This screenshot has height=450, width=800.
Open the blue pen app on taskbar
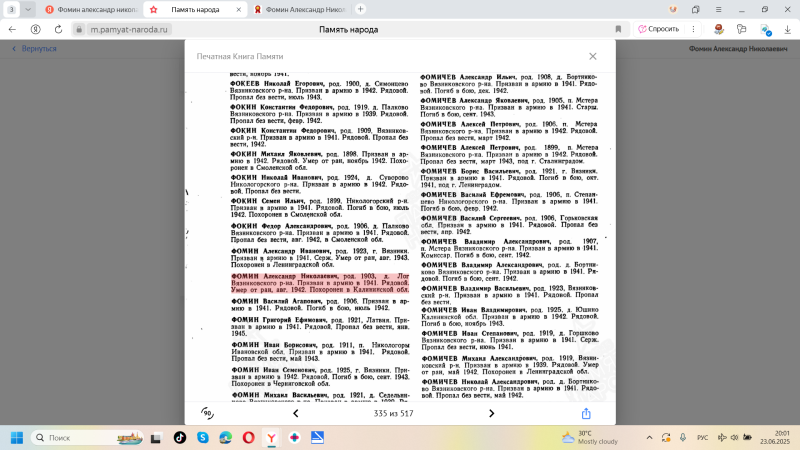[317, 438]
